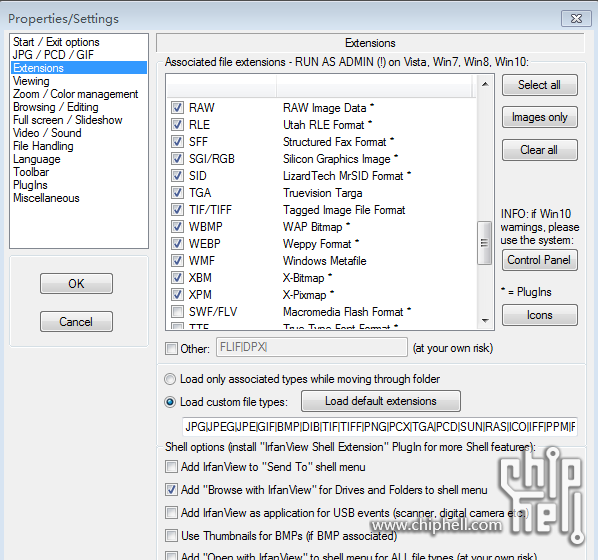Viewport: 598px width, 560px height.
Task: Go to the PlugIns settings page
Action: pos(31,185)
